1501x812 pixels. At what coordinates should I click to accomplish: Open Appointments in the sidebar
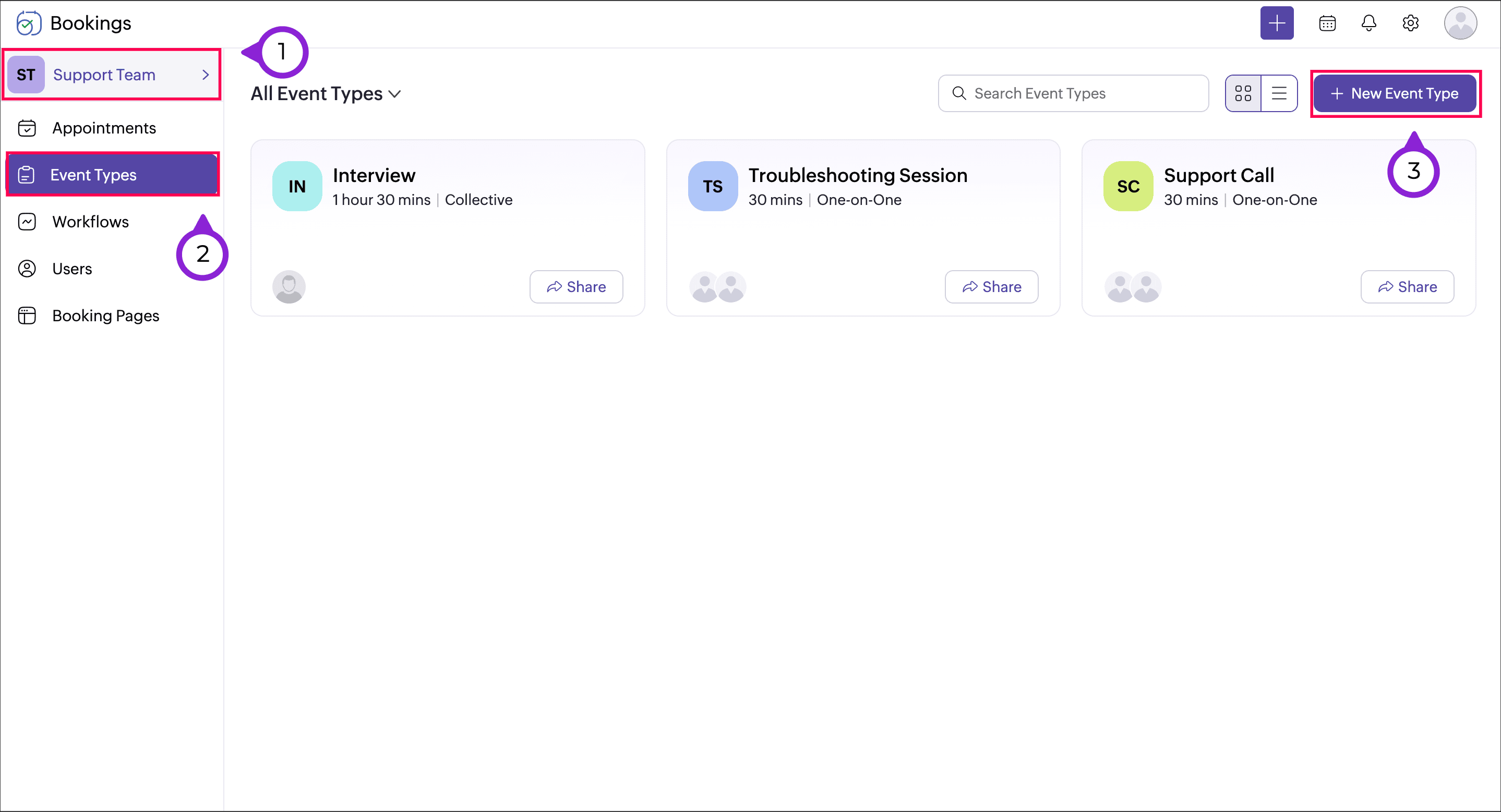click(x=104, y=128)
